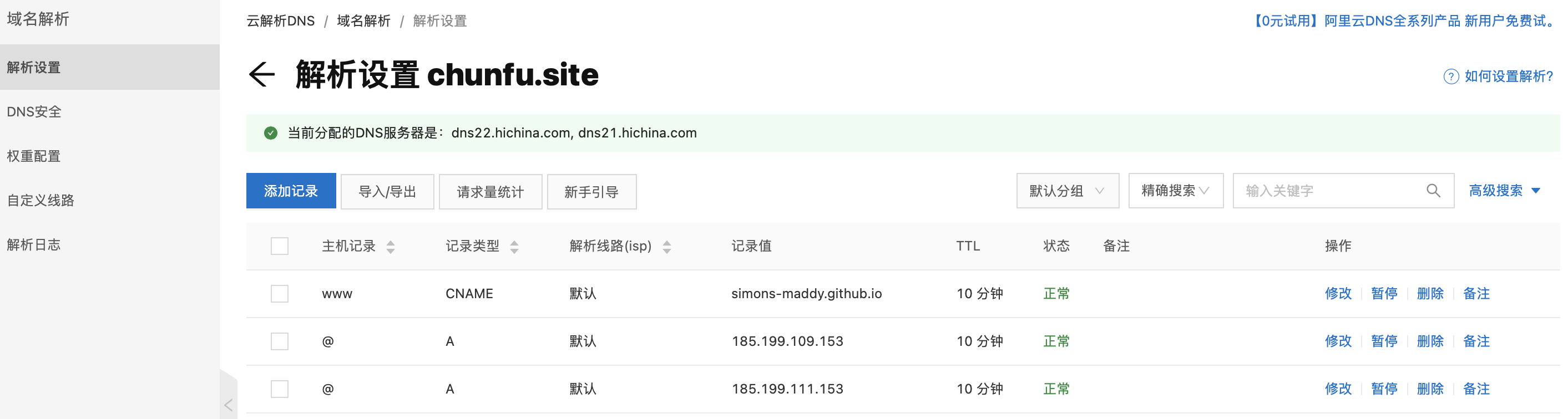Click the green DNS server status icon

point(271,133)
